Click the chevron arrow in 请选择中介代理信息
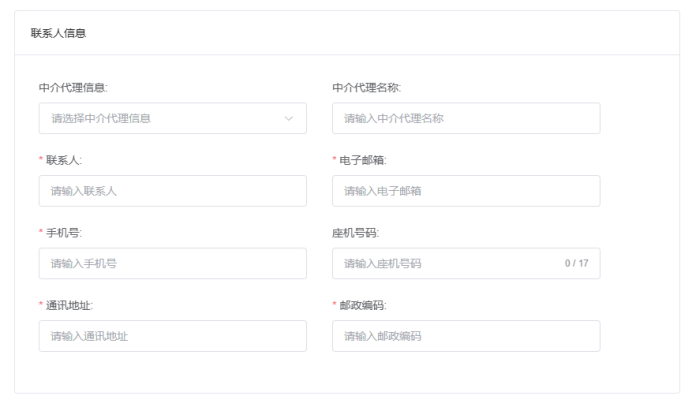 [289, 118]
